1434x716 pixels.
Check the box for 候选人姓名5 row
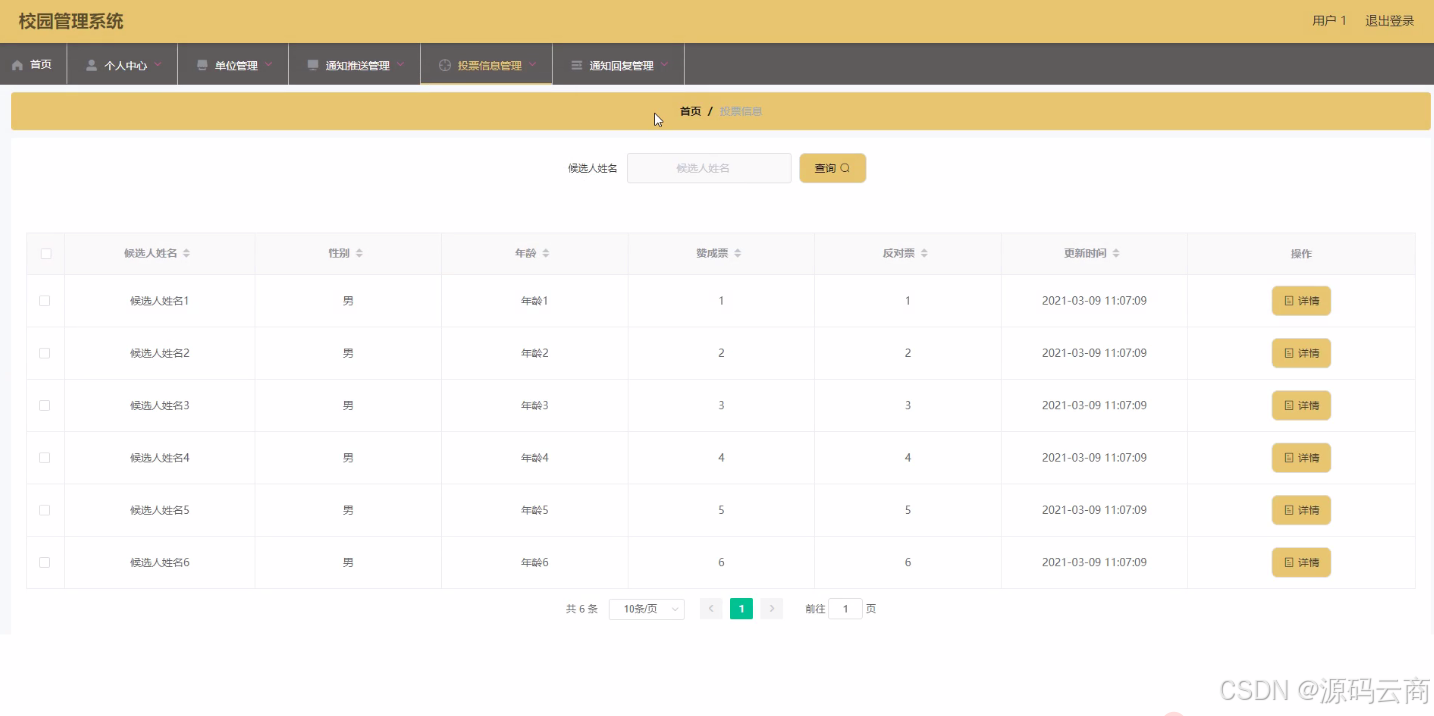(45, 510)
